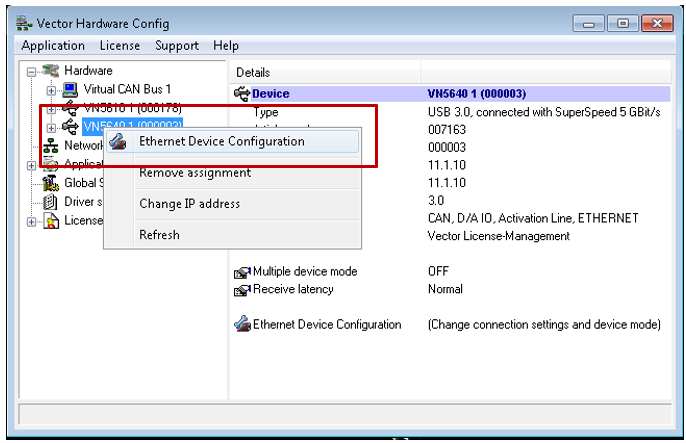Click 'CAN, D/A IO, Activation Line, ETHERNET' value

point(533,218)
